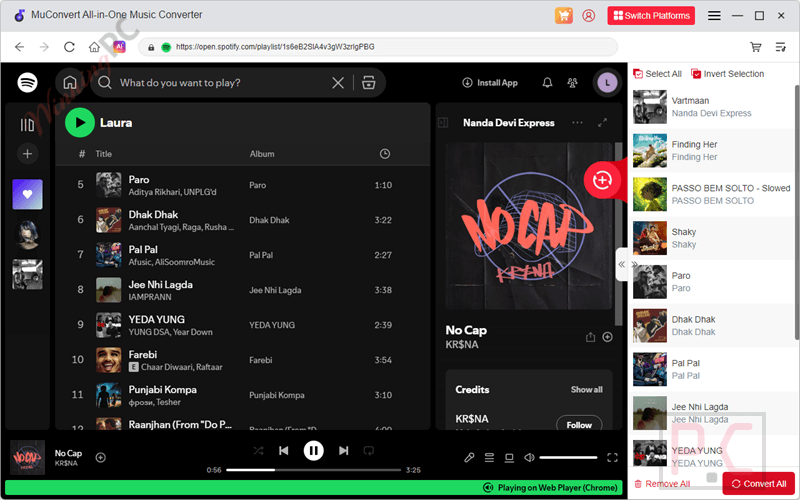The image size is (800, 500).
Task: Open more options for Nanda Devi Express
Action: (x=577, y=122)
